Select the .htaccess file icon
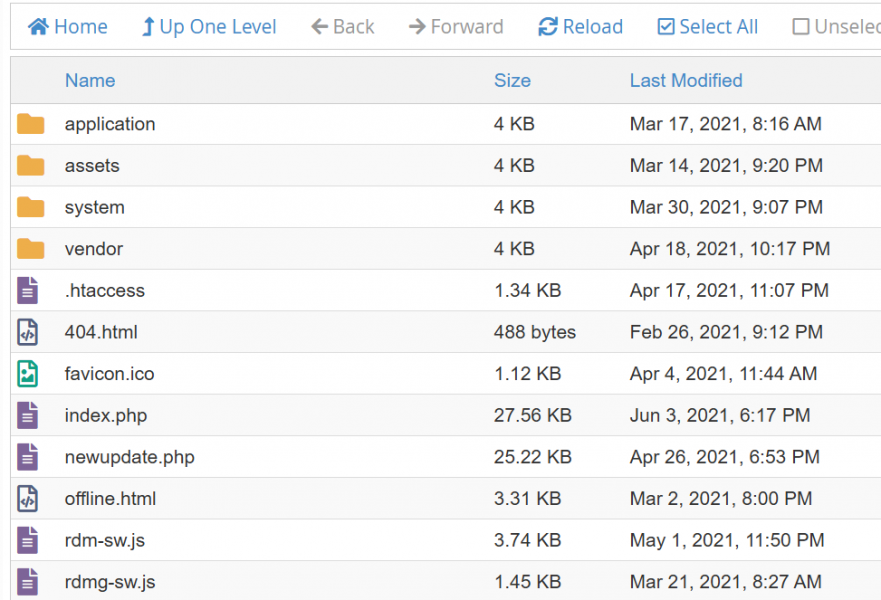Viewport: 881px width, 600px height. click(x=28, y=291)
